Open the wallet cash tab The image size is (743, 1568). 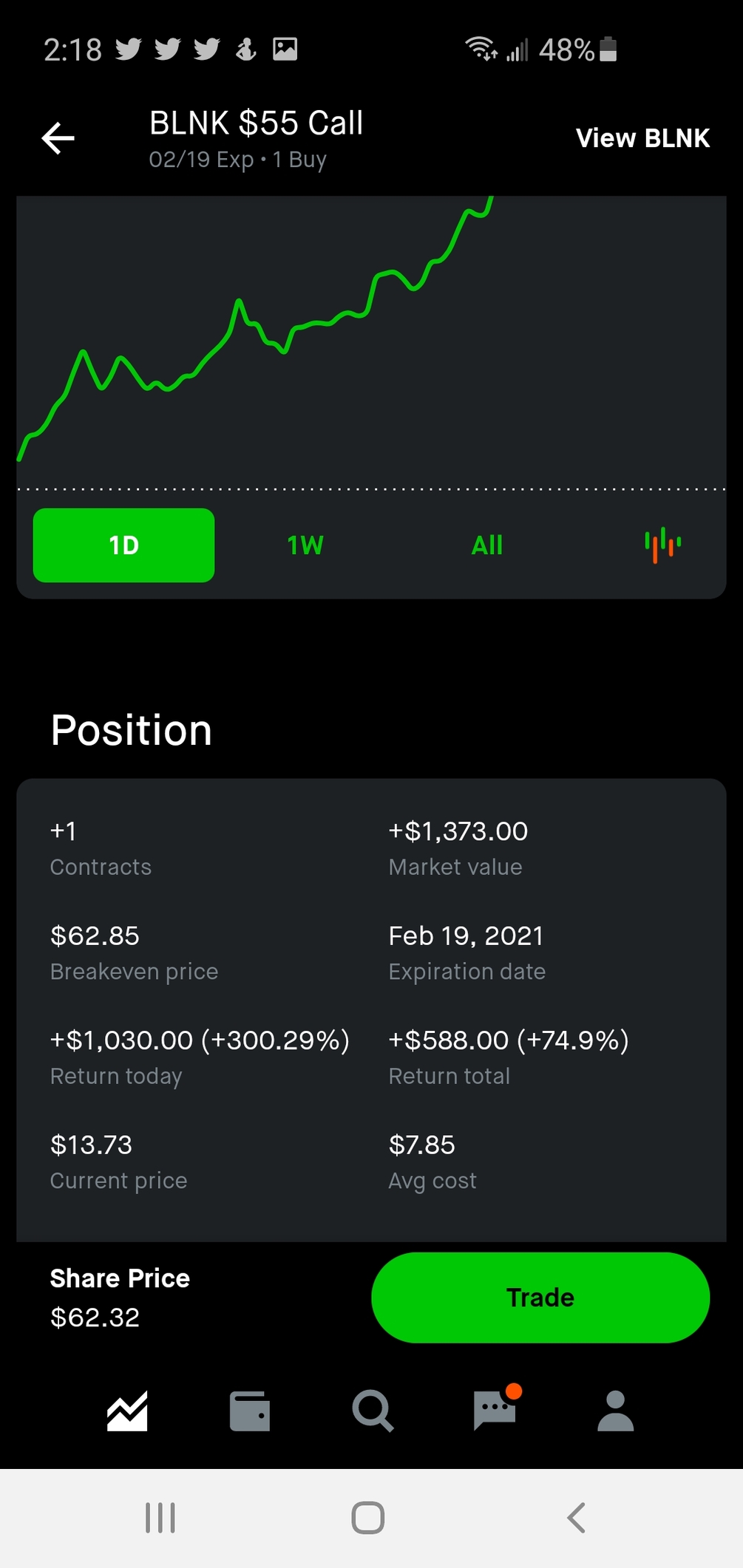click(250, 1411)
